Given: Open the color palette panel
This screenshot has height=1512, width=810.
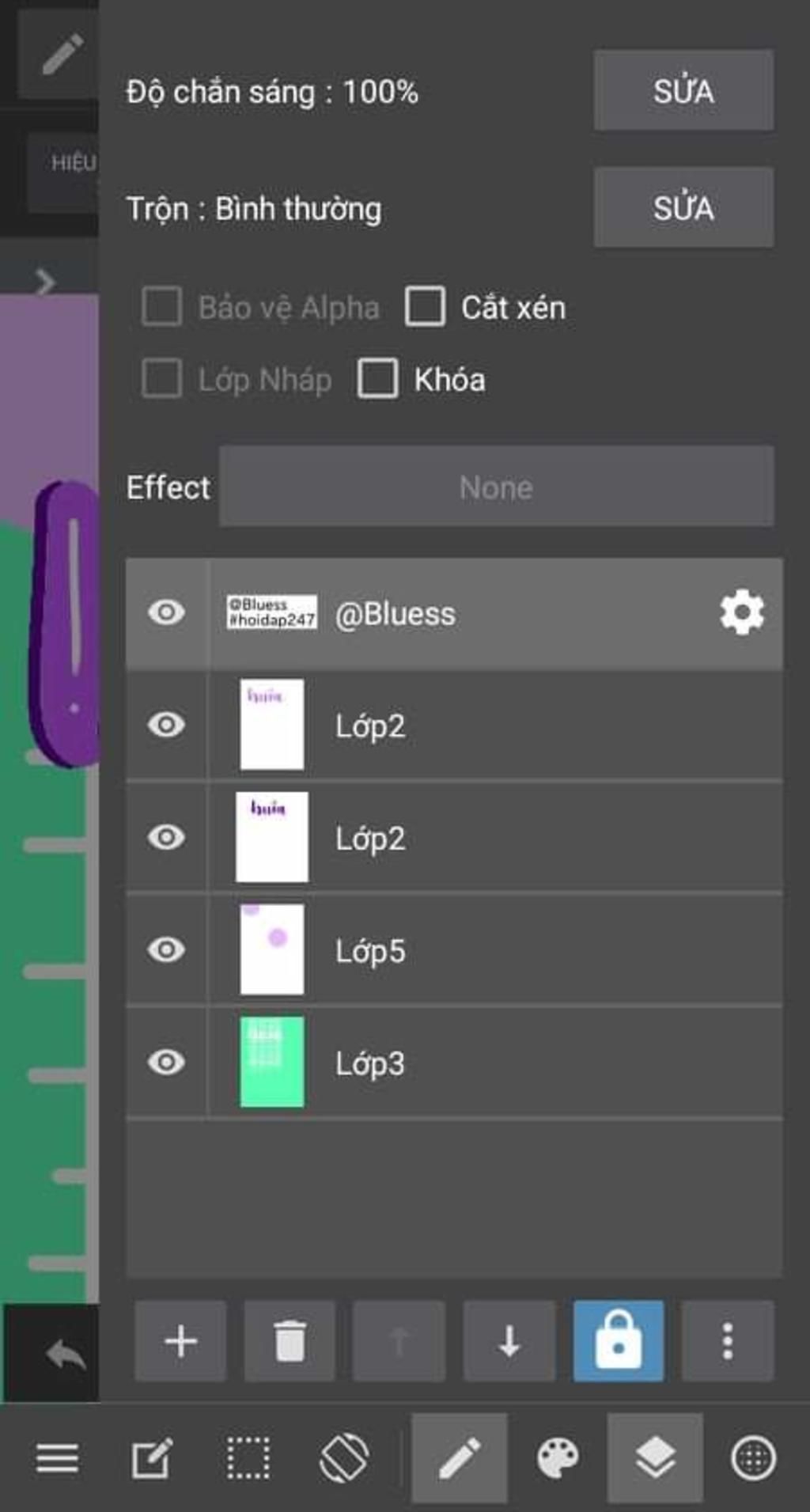Looking at the screenshot, I should (x=558, y=1458).
